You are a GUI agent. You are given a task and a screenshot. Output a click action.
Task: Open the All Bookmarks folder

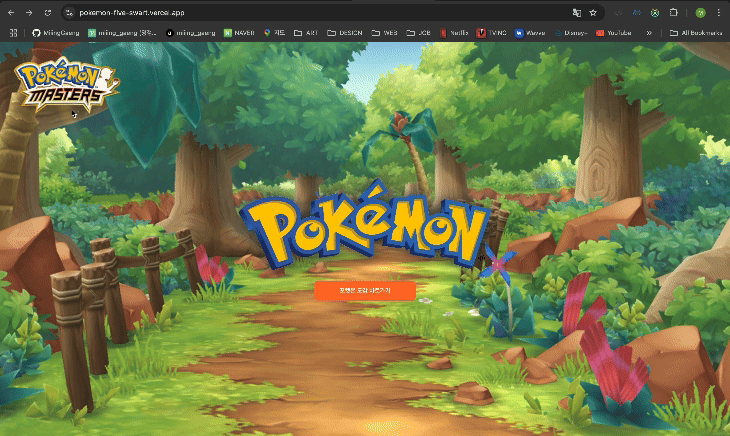[x=696, y=33]
